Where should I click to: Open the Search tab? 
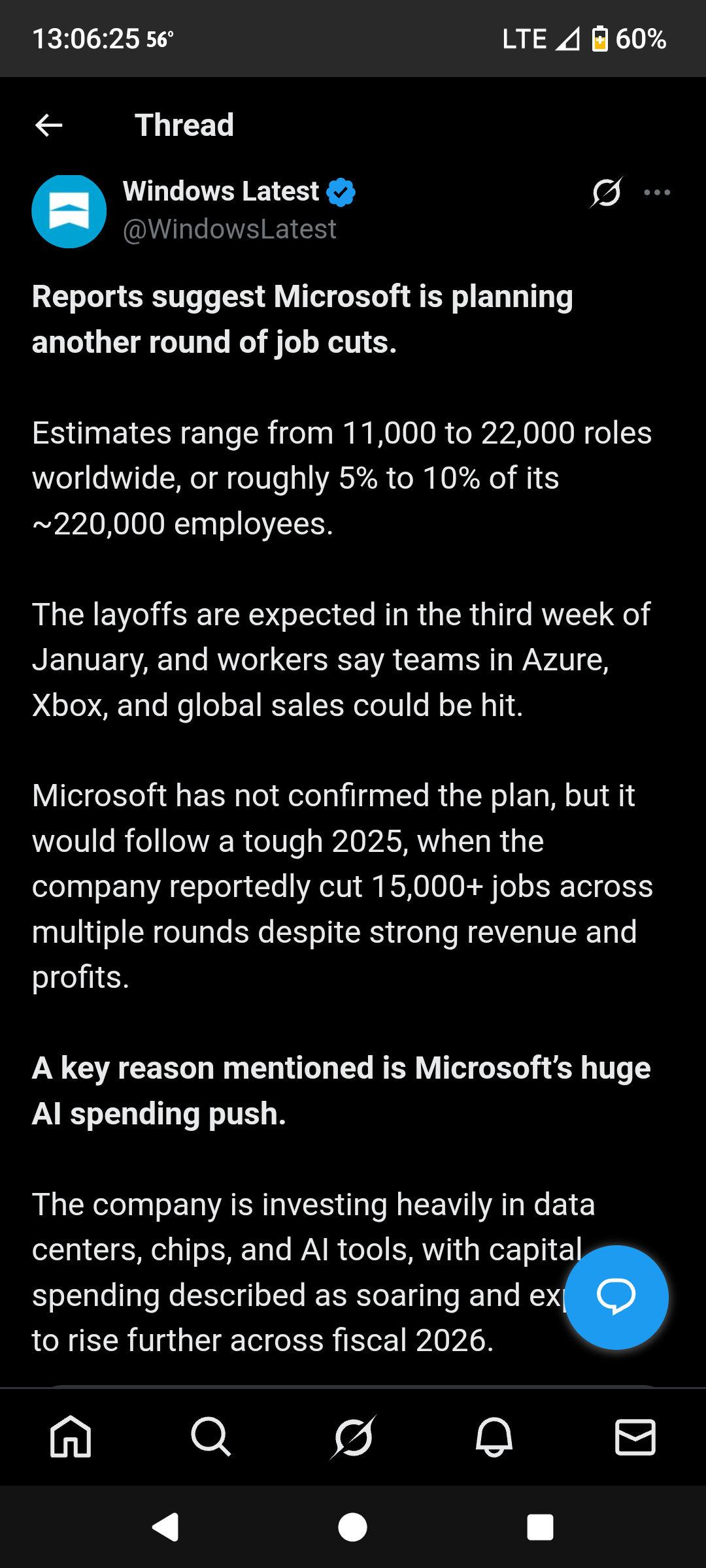click(x=210, y=1437)
